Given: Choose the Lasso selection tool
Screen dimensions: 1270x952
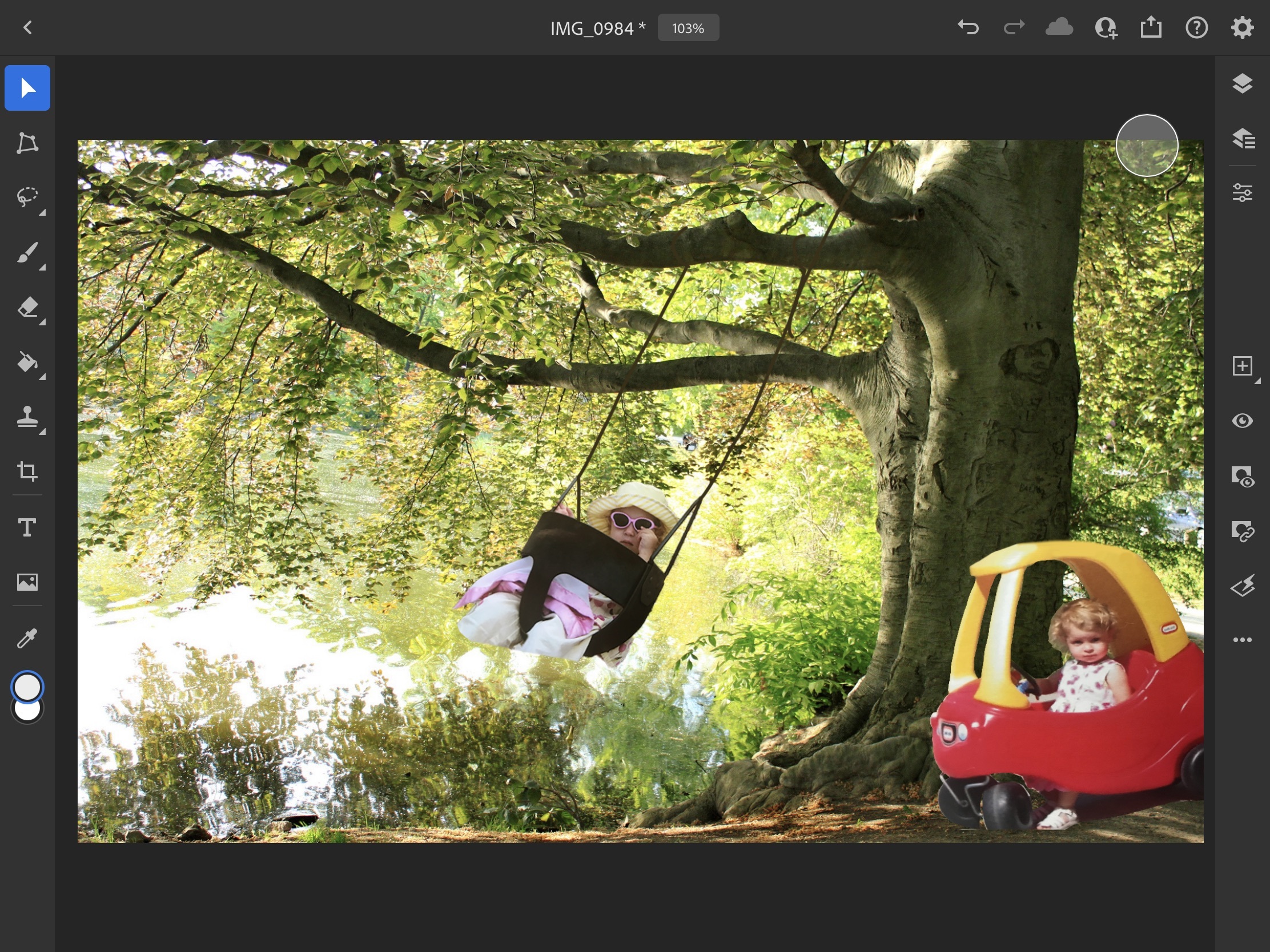Looking at the screenshot, I should [27, 197].
